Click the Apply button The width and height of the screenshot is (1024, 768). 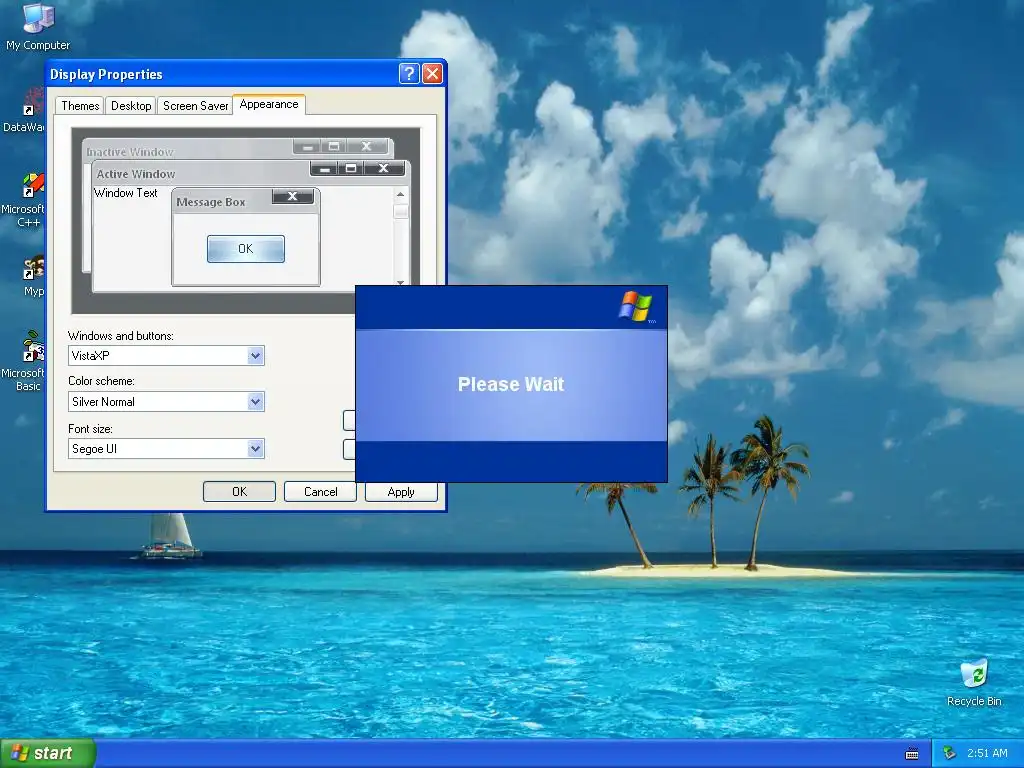point(401,492)
